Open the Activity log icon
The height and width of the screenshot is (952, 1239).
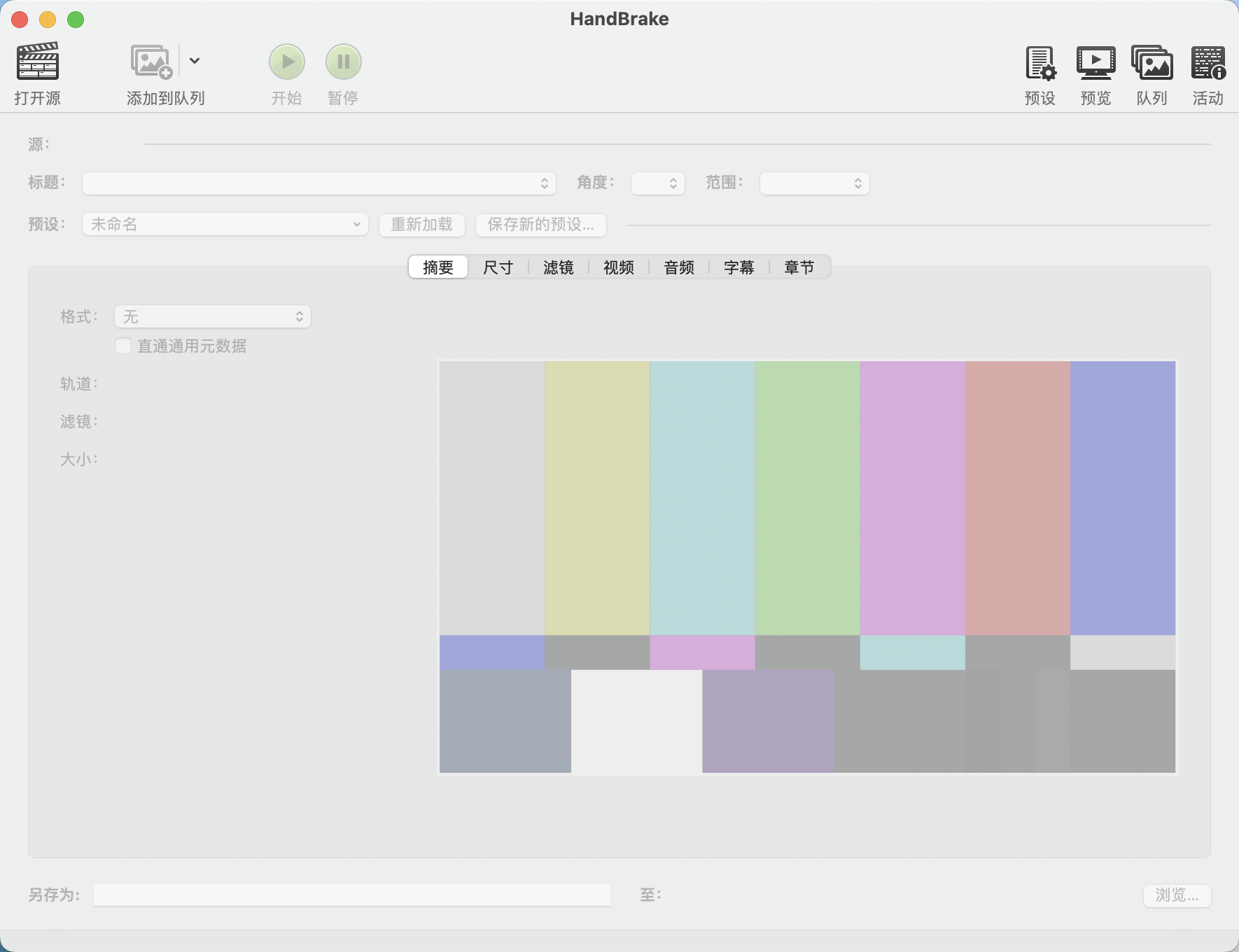pos(1208,62)
